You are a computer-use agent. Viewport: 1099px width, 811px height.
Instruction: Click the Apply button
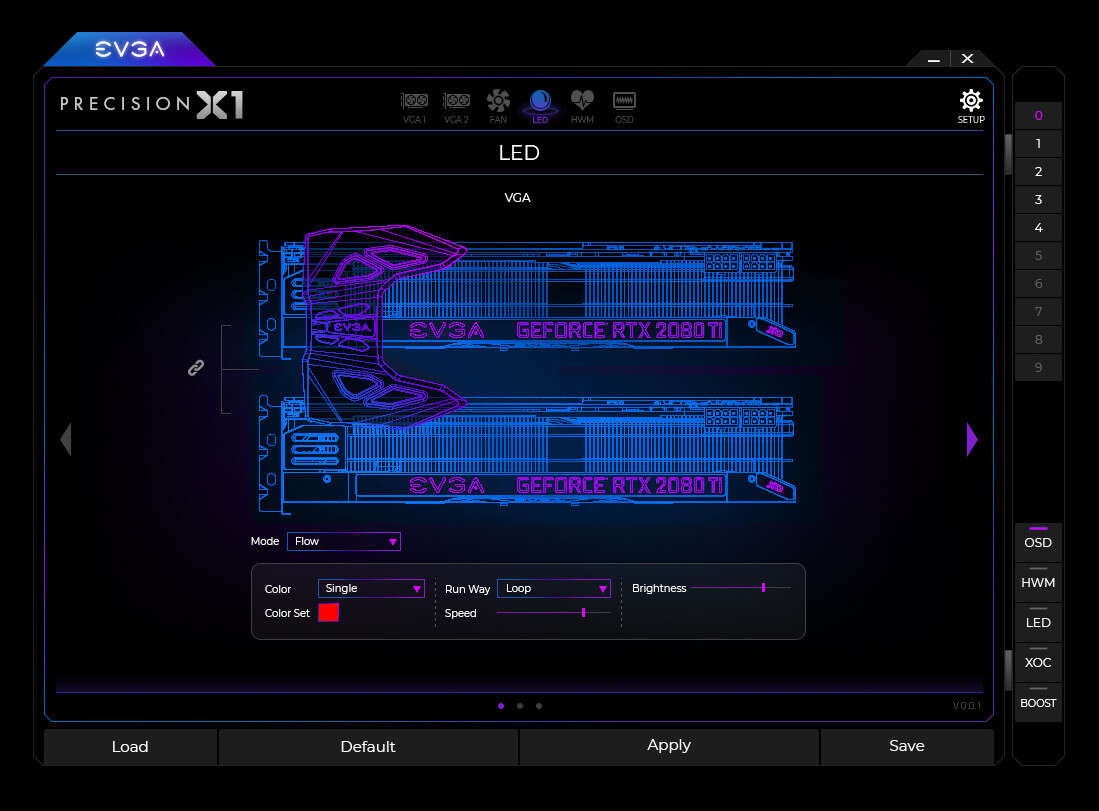[669, 746]
